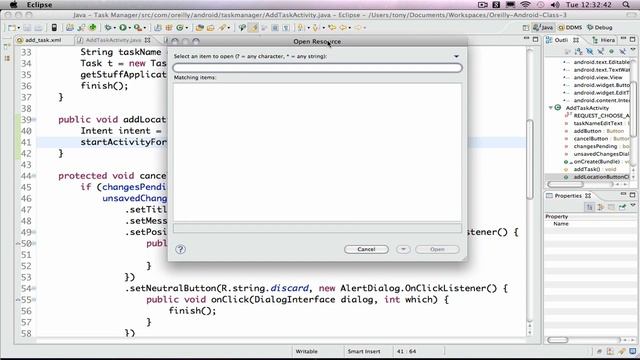Viewport: 640px width, 360px height.
Task: Click the resource name search input field
Action: tap(317, 68)
